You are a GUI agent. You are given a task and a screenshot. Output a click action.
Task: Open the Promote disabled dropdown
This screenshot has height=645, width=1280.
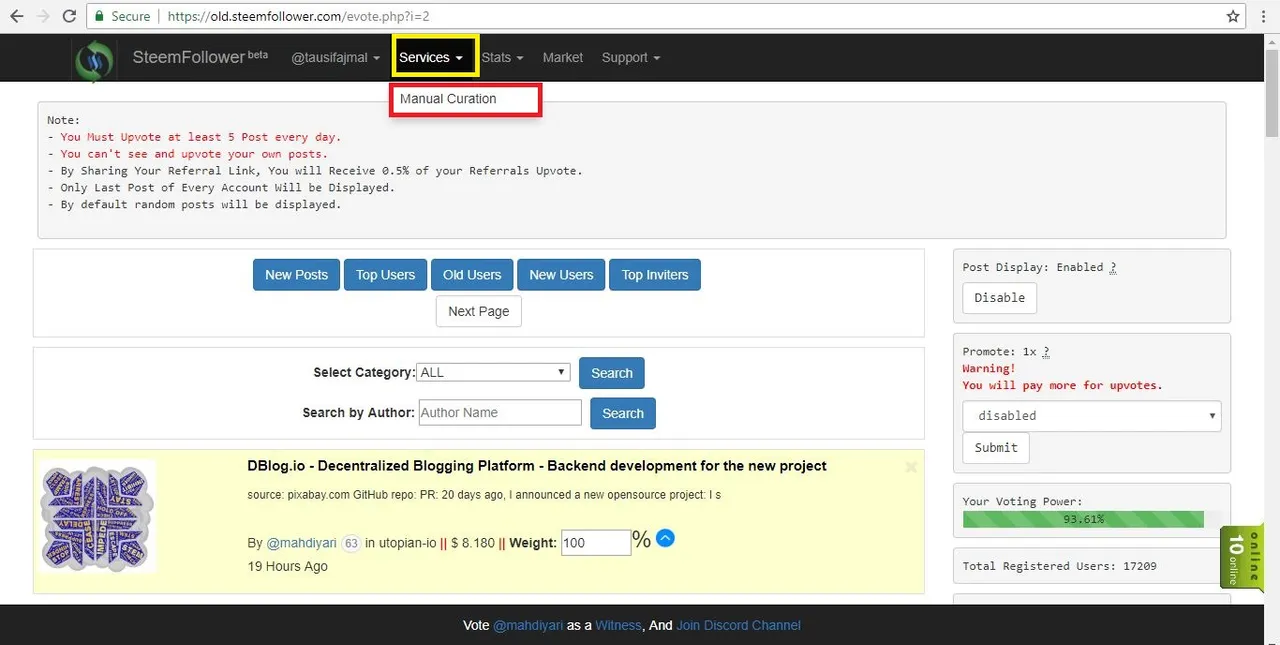[x=1092, y=415]
